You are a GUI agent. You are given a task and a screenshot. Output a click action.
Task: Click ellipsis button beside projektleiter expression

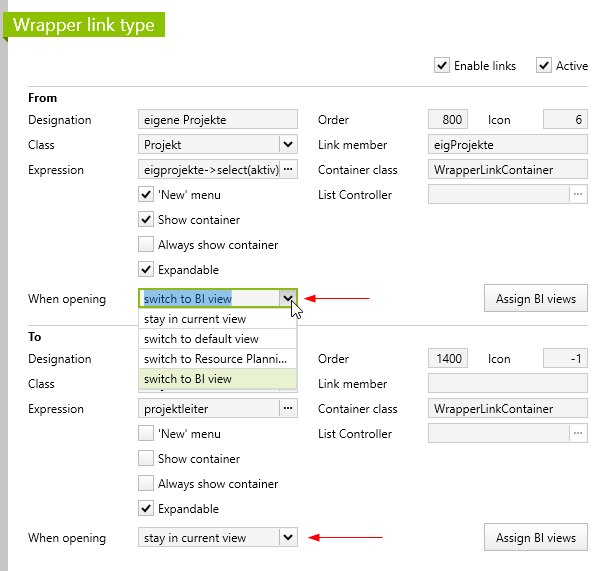pyautogui.click(x=288, y=408)
